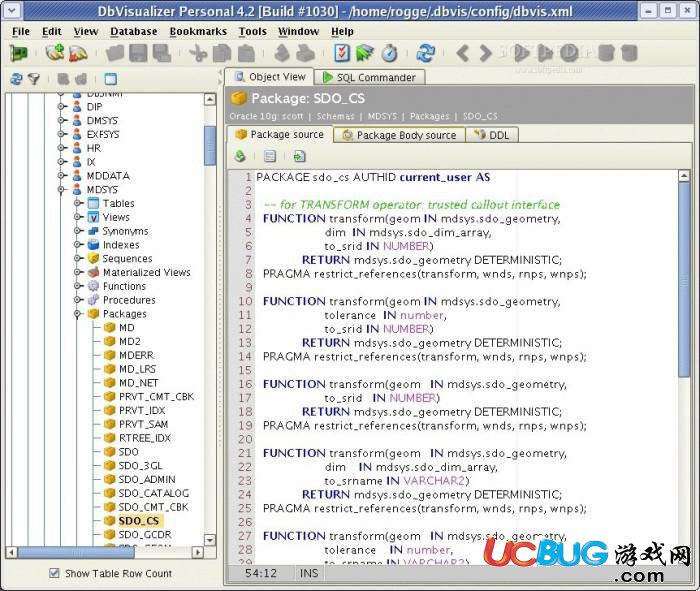Collapse the MDSYS schema node
700x591 pixels.
[x=61, y=190]
